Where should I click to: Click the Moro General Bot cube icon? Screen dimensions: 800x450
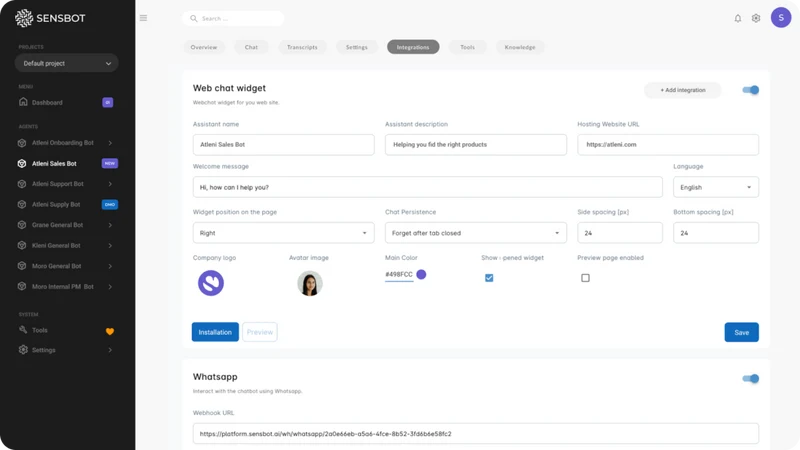(x=22, y=266)
